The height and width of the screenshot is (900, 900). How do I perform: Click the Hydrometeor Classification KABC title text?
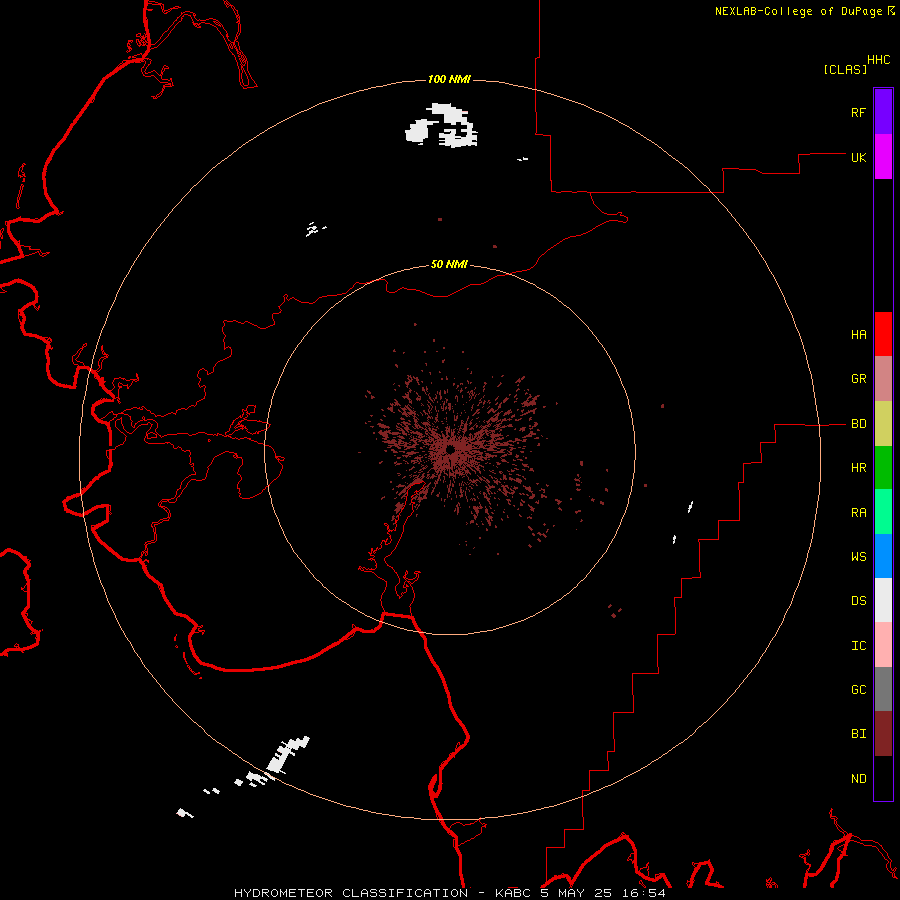coord(450,893)
